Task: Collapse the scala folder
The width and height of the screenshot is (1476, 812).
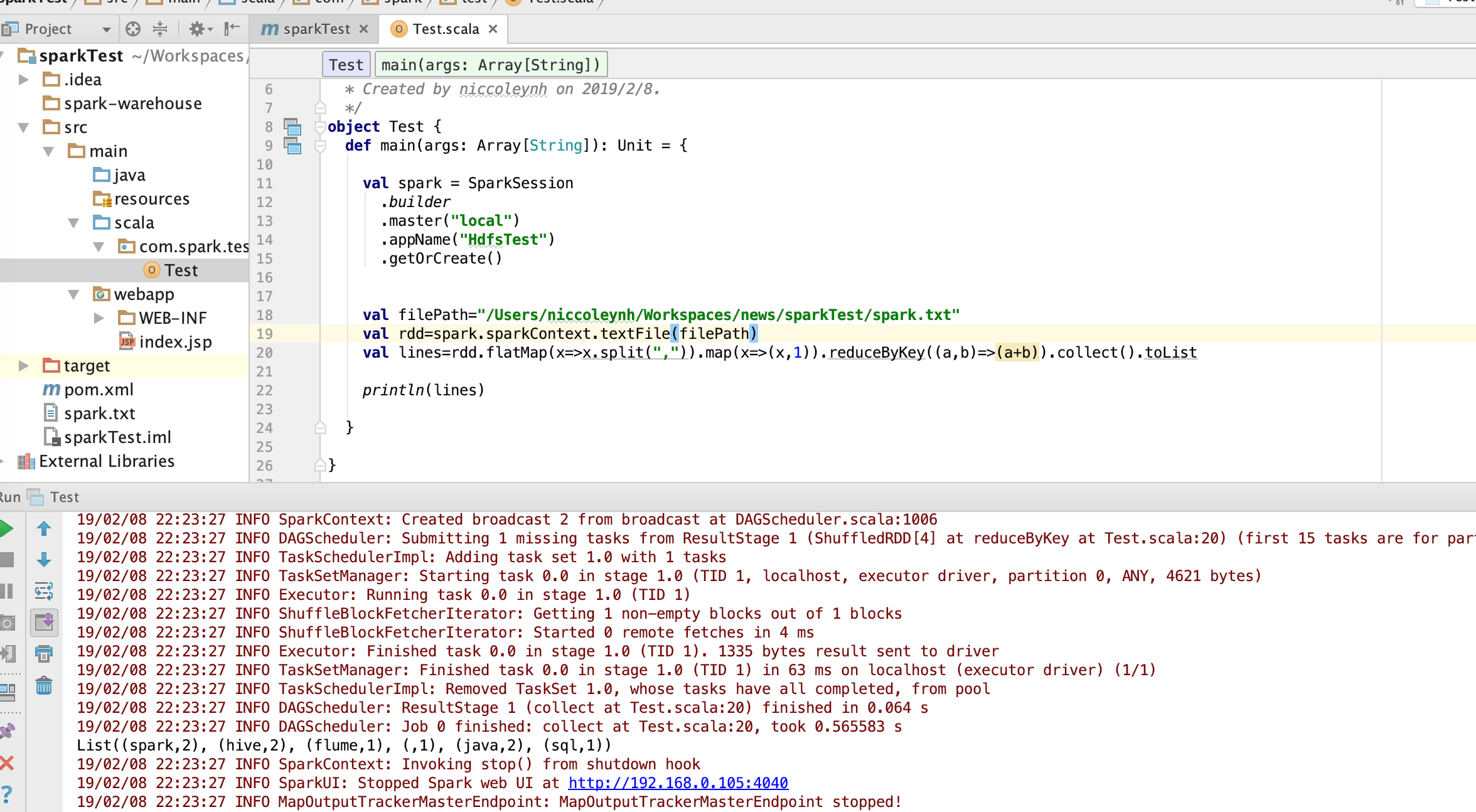Action: click(x=73, y=223)
